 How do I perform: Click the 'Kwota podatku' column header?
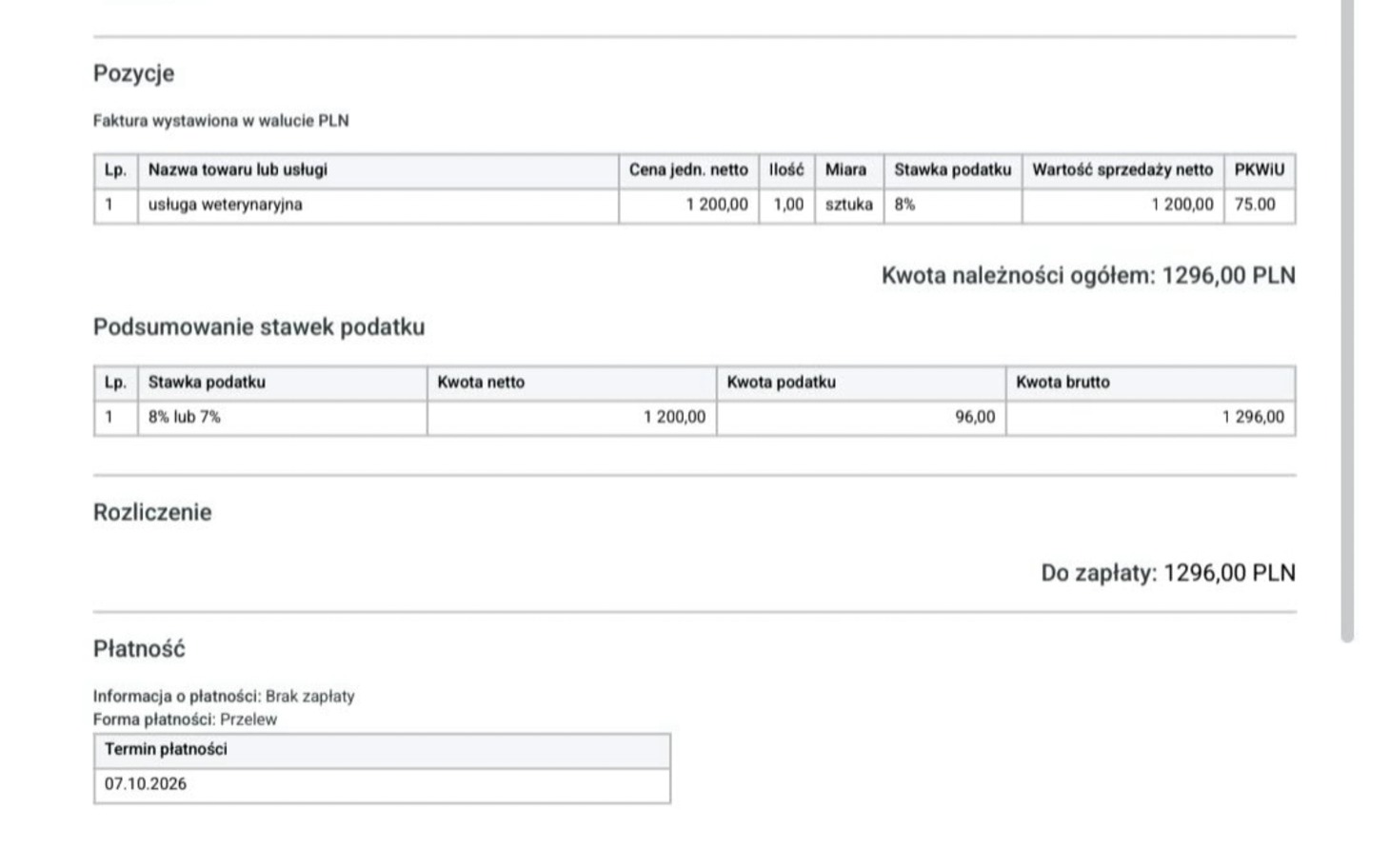coord(861,383)
